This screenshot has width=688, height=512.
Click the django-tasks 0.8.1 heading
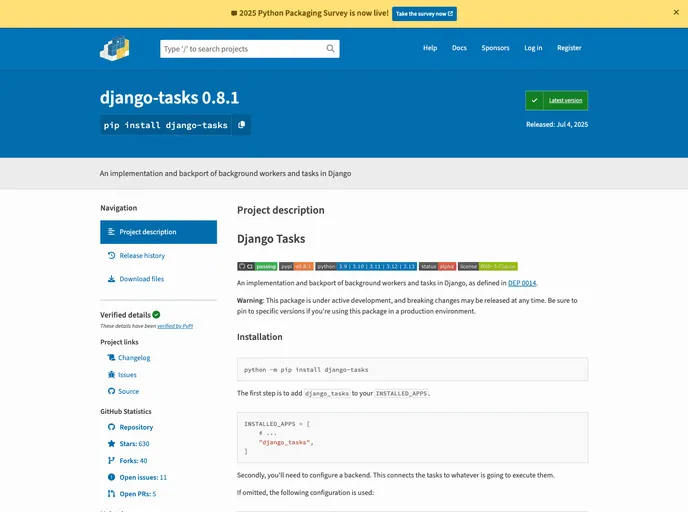coord(169,97)
